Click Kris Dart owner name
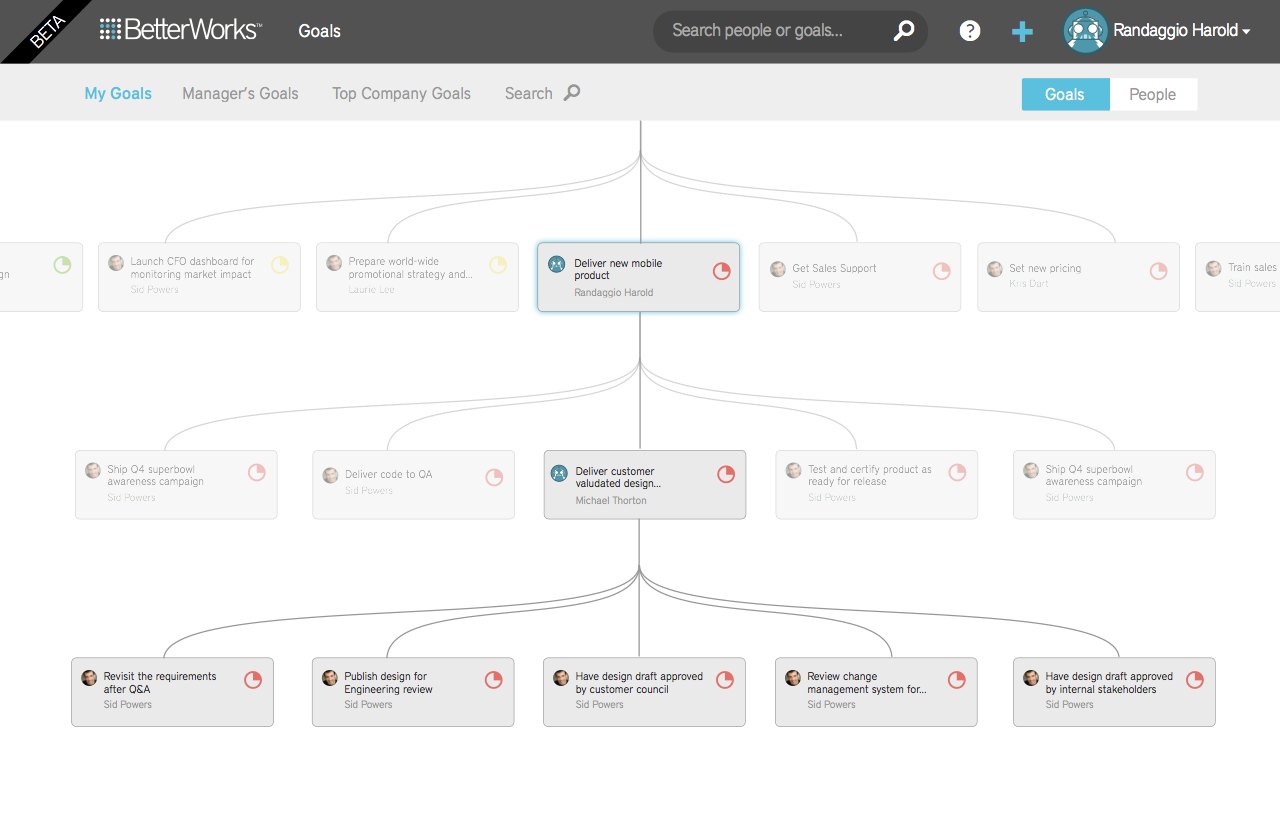The width and height of the screenshot is (1280, 836). click(1030, 284)
